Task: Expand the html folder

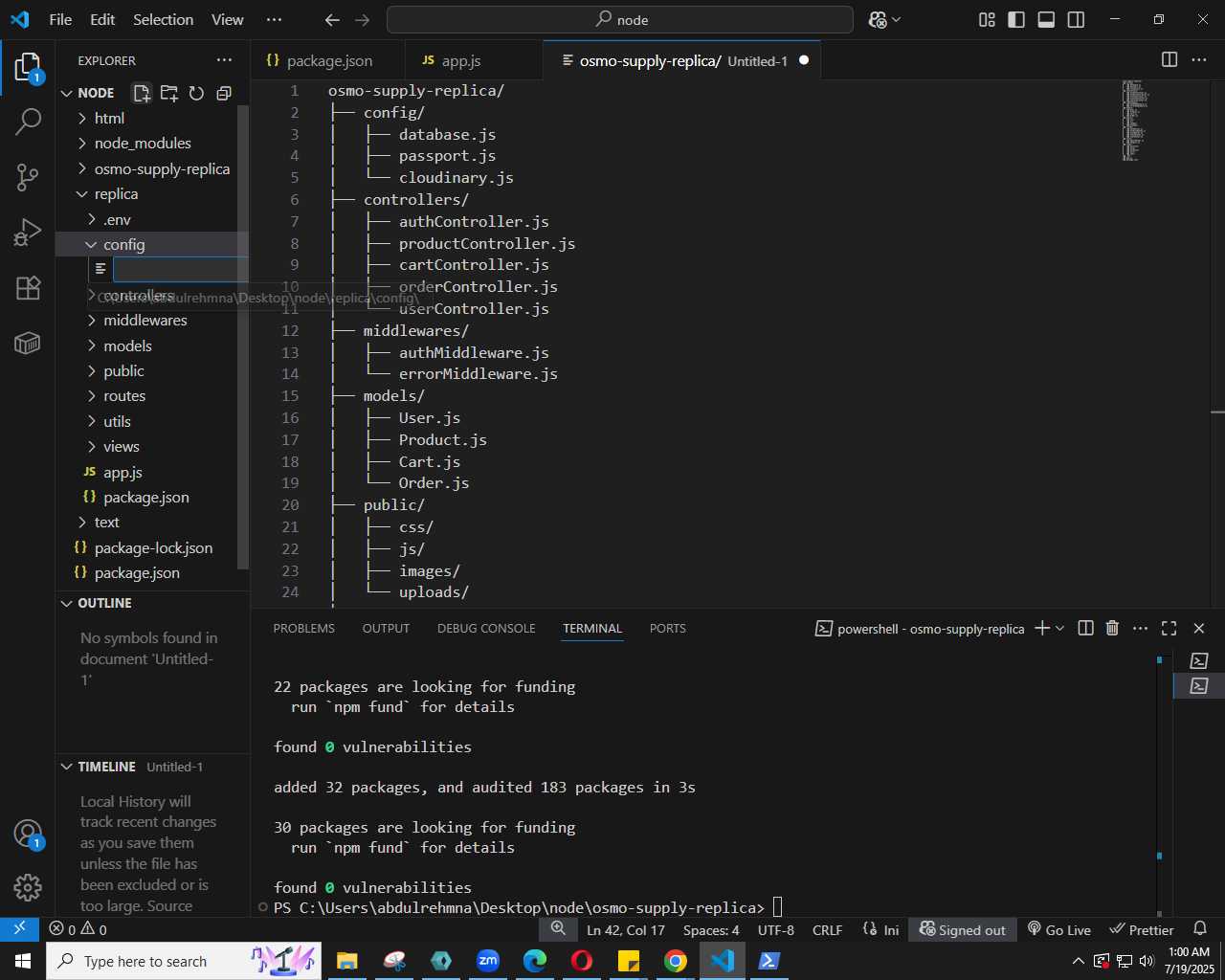Action: (109, 119)
